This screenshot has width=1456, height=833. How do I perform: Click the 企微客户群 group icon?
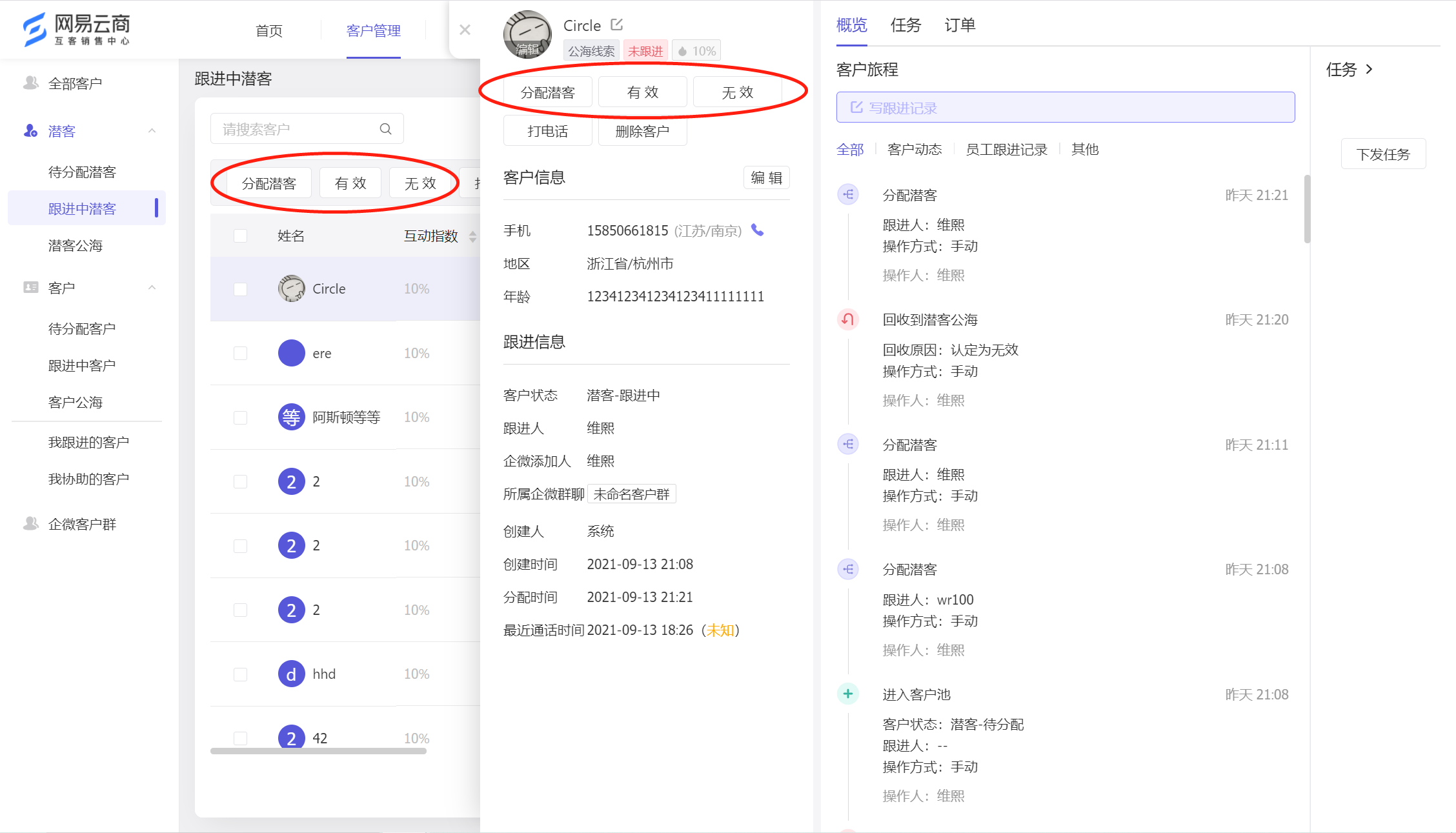tap(30, 523)
